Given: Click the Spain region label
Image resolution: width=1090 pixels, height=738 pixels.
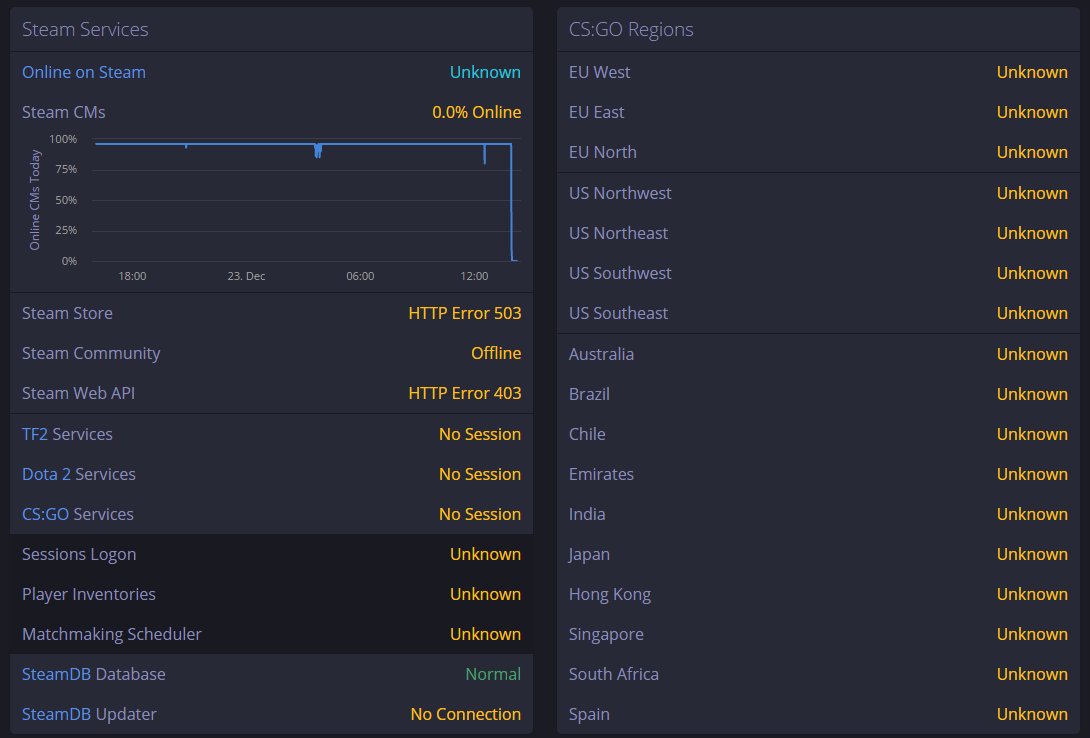Looking at the screenshot, I should [589, 714].
